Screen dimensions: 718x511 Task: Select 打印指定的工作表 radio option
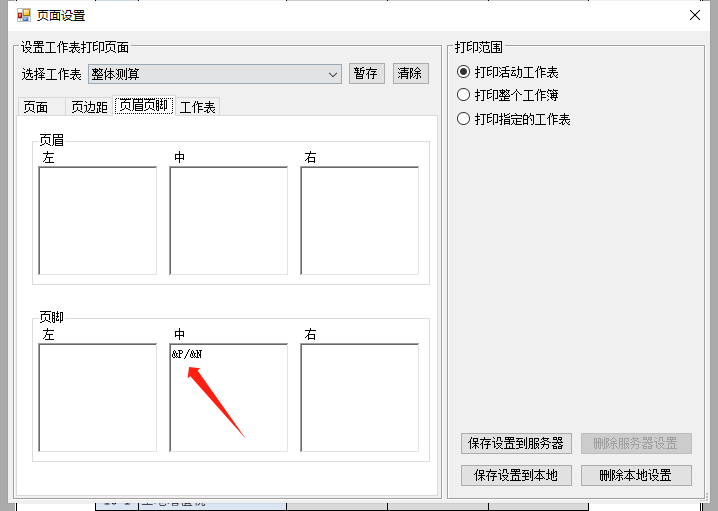coord(463,119)
